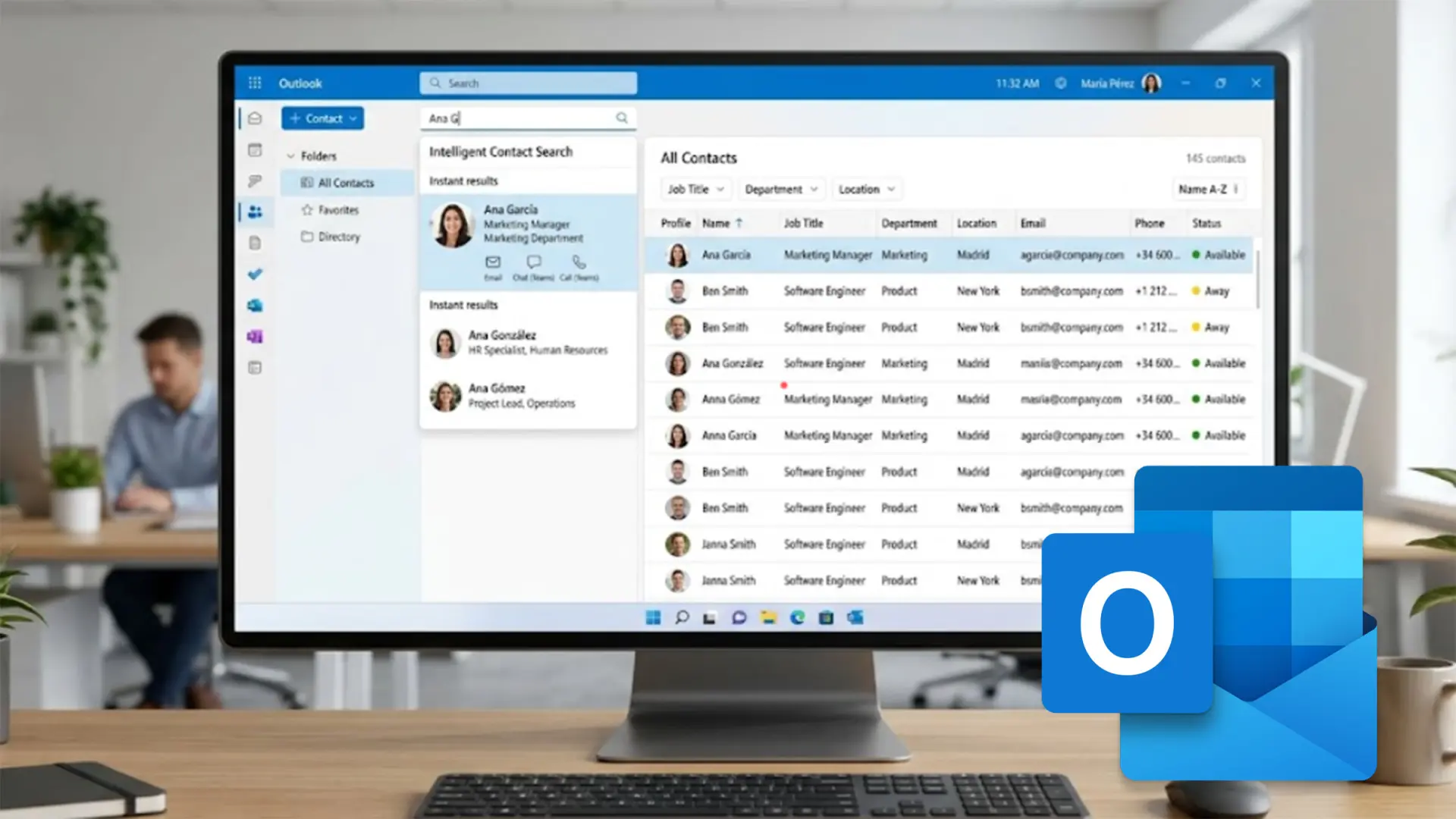Open the Files module in sidebar

[x=255, y=243]
